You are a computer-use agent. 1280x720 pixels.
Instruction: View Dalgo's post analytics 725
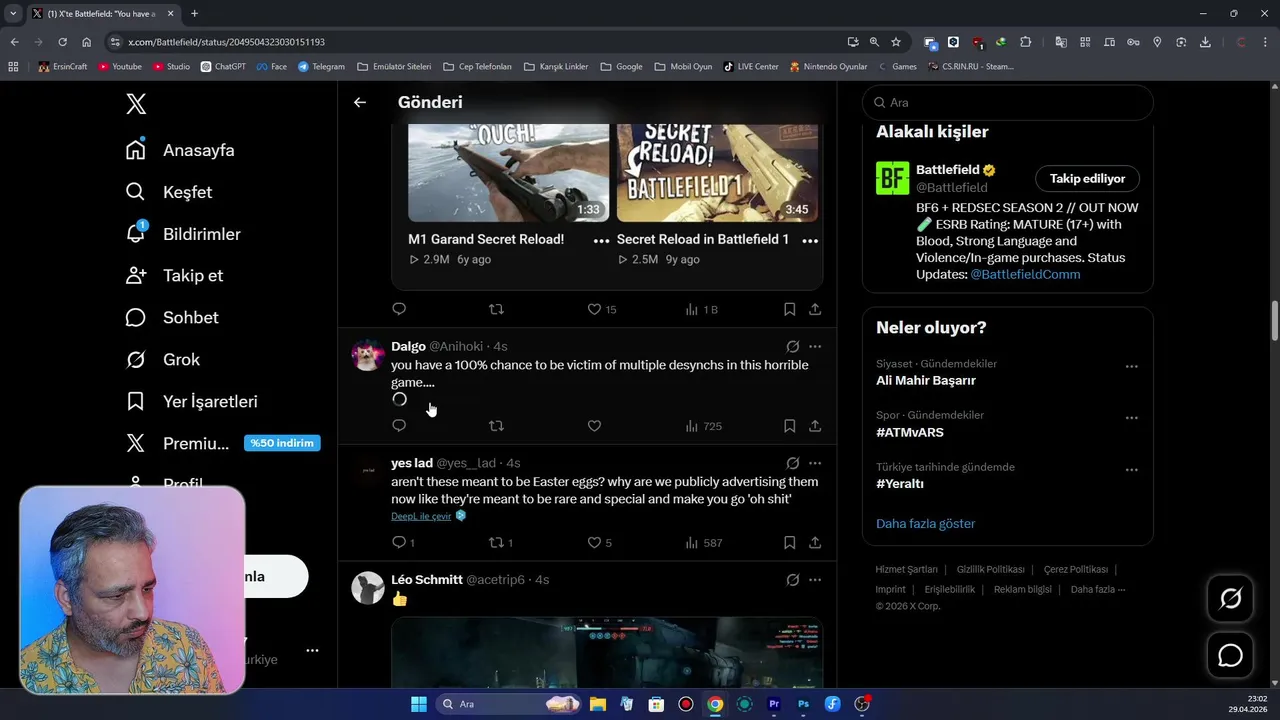pyautogui.click(x=703, y=426)
